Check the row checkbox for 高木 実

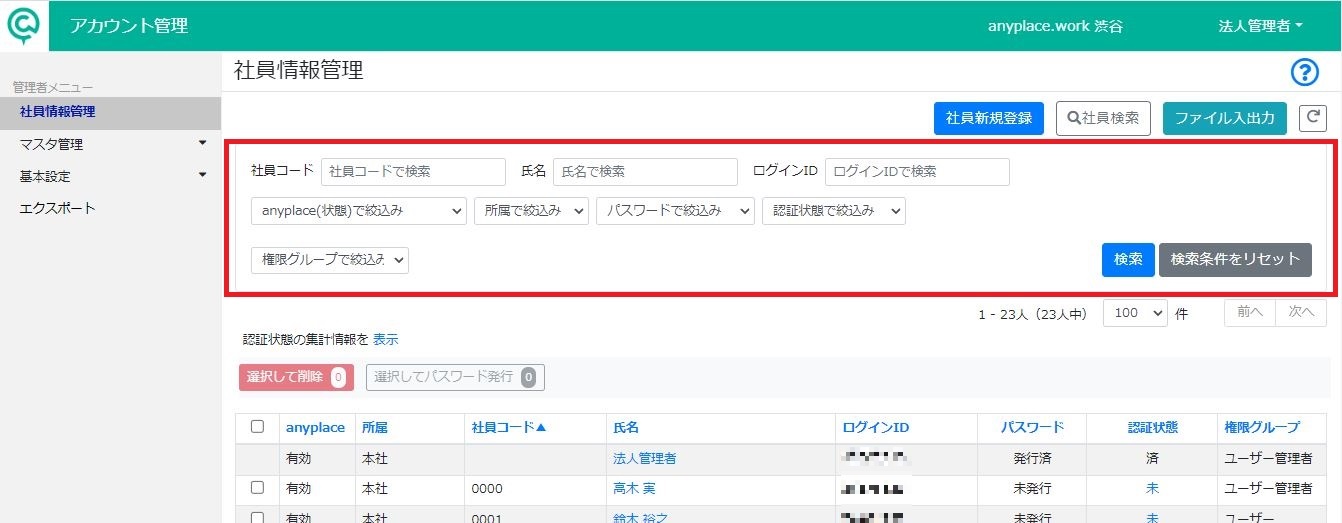(x=257, y=488)
